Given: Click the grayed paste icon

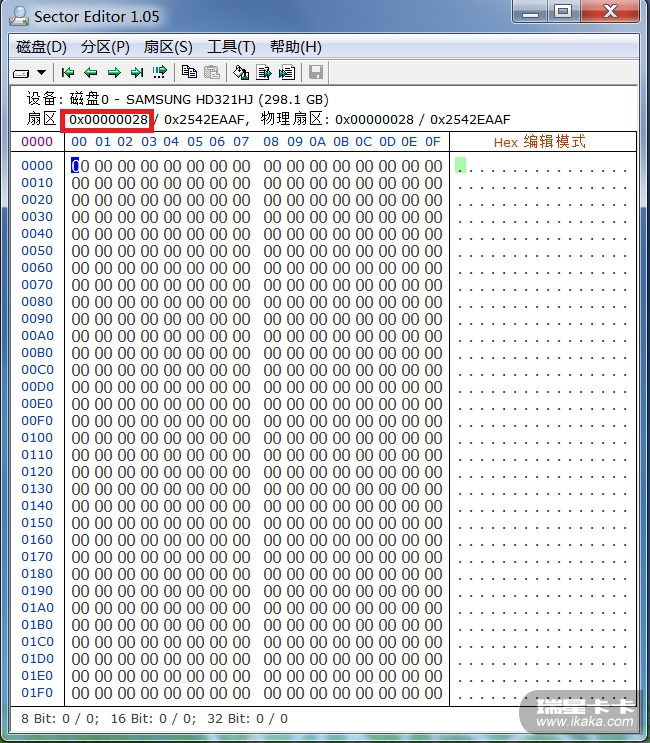Looking at the screenshot, I should pos(212,72).
